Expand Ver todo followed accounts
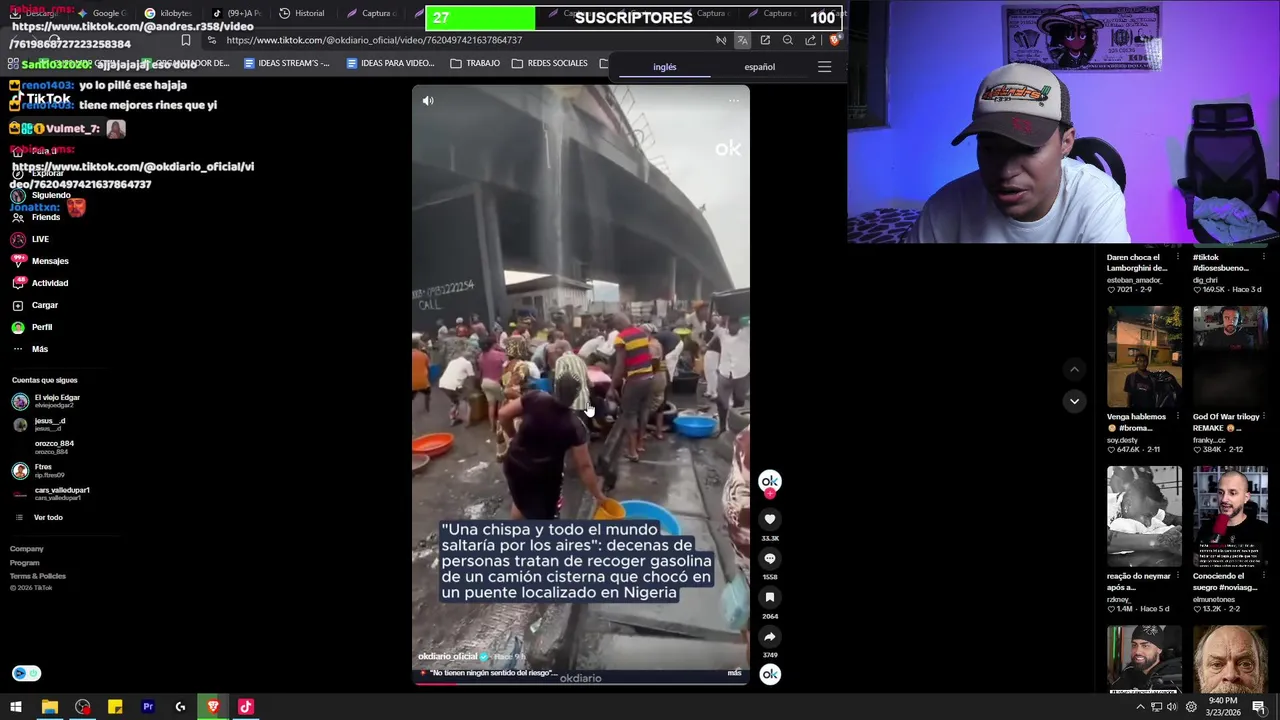 click(40, 517)
